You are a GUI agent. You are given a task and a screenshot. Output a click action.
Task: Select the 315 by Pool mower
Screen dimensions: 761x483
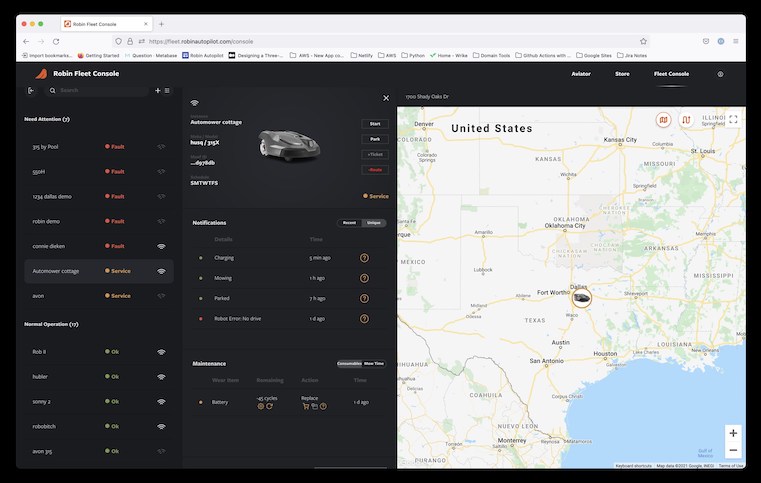coord(99,147)
